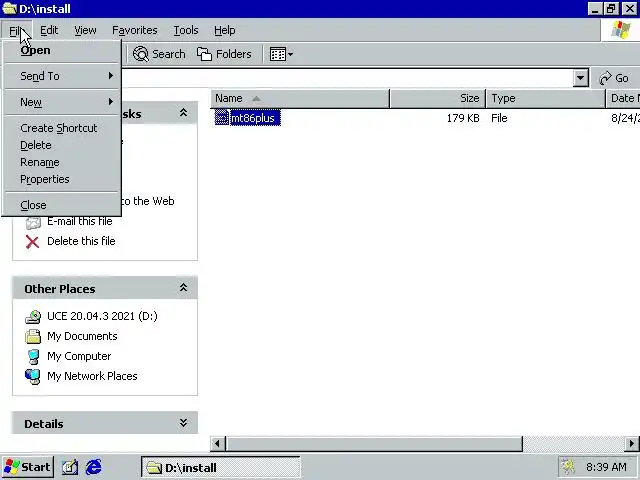Sort by Name column header

tap(300, 98)
